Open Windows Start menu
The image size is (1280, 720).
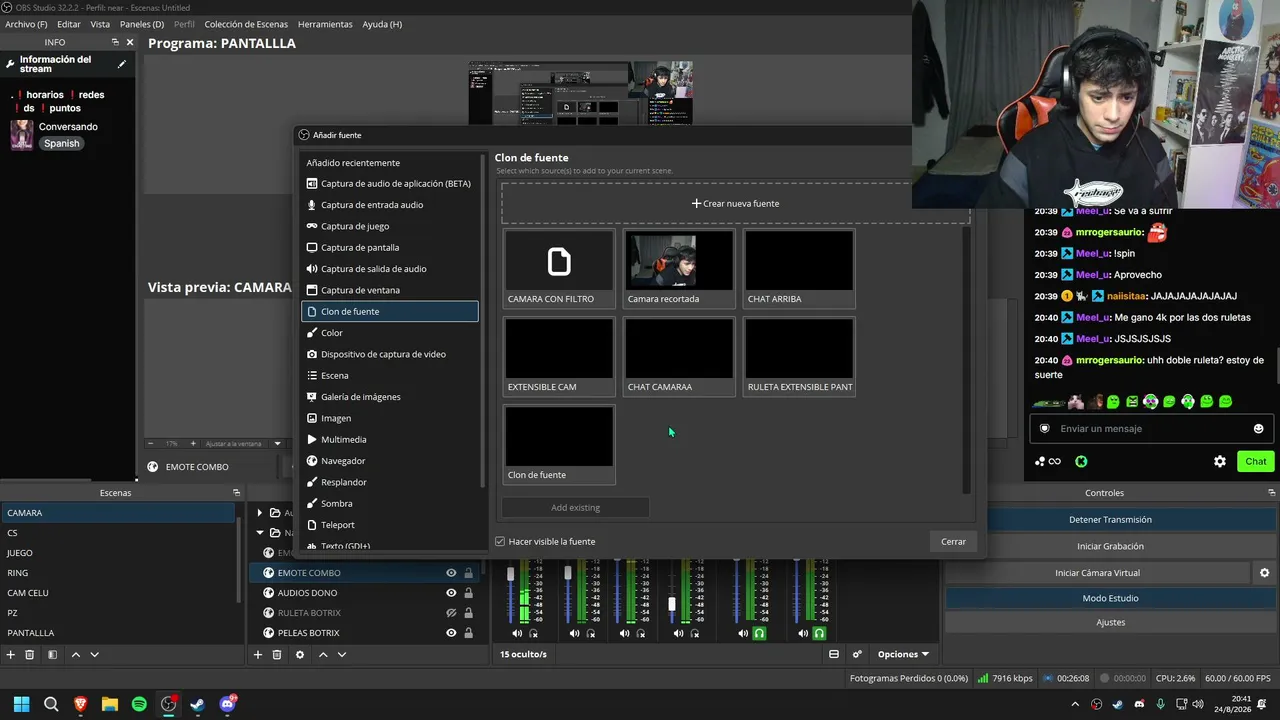coord(21,704)
